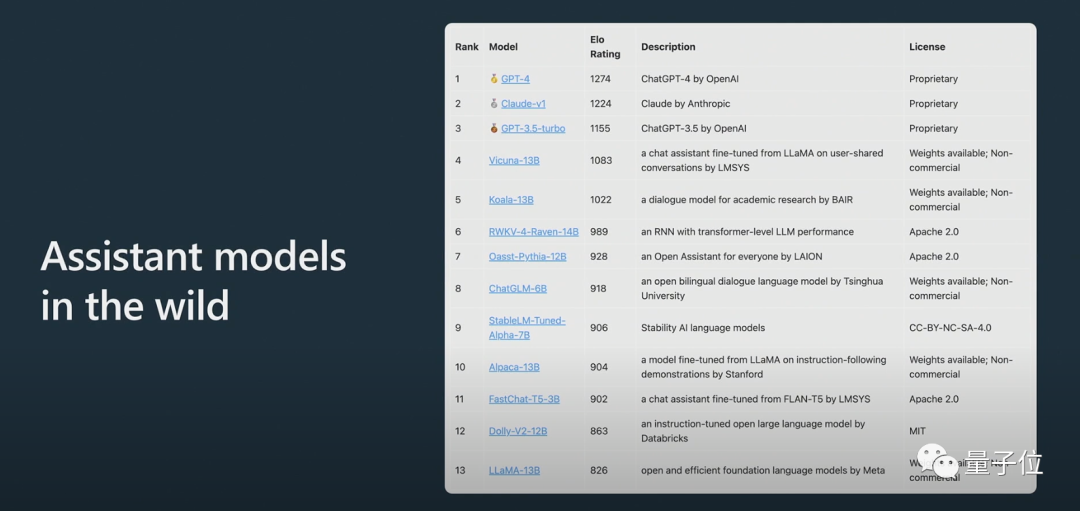
Task: Open the Claude-v1 model link
Action: tap(523, 104)
